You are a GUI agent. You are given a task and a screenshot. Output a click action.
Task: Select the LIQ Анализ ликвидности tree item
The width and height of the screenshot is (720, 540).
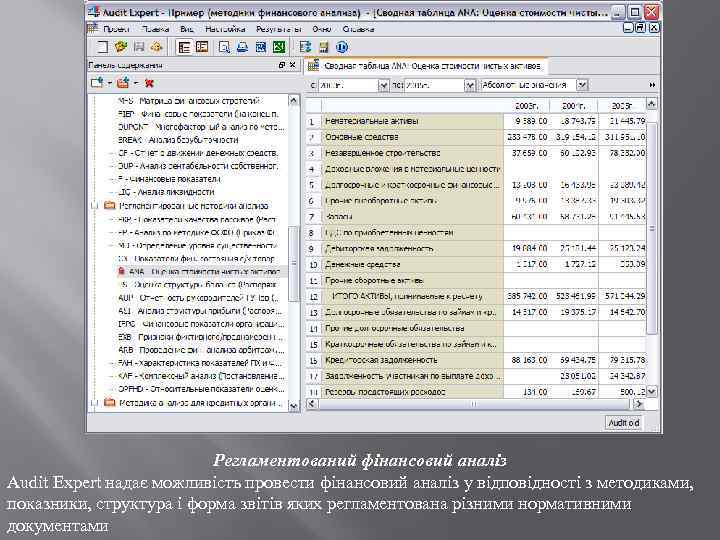(166, 192)
